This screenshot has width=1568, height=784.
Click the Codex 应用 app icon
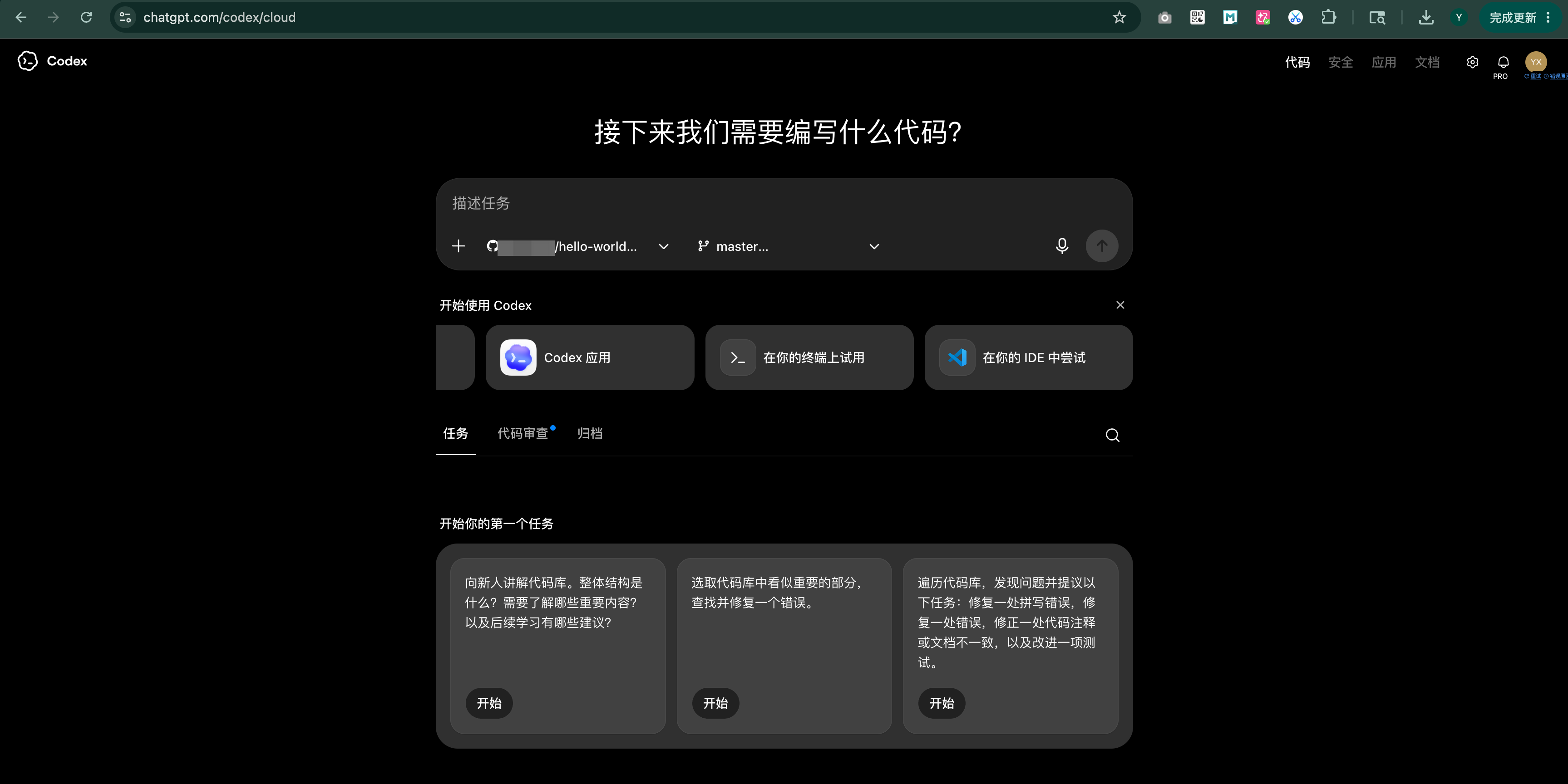tap(518, 358)
